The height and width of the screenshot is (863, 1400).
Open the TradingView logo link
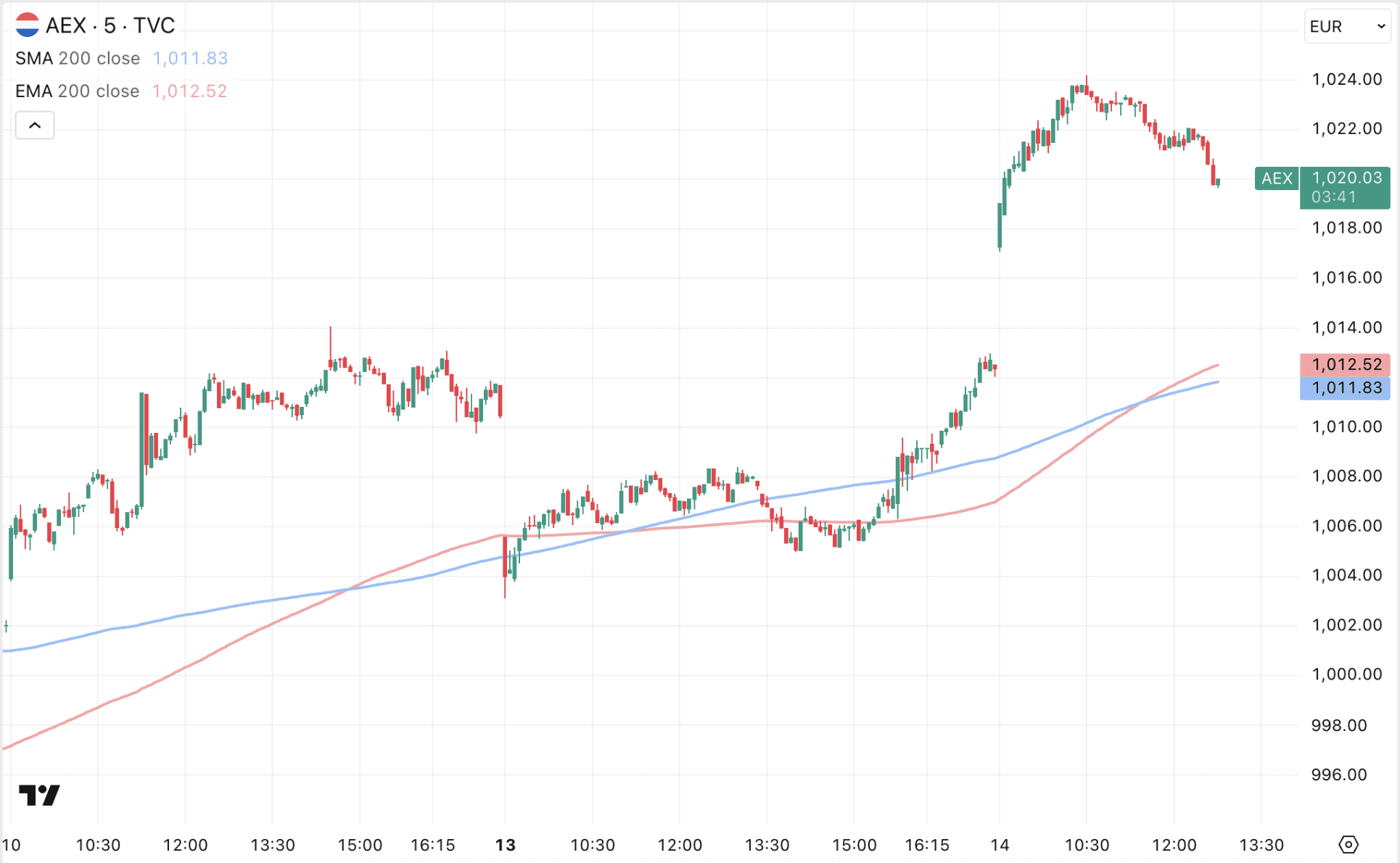coord(39,795)
